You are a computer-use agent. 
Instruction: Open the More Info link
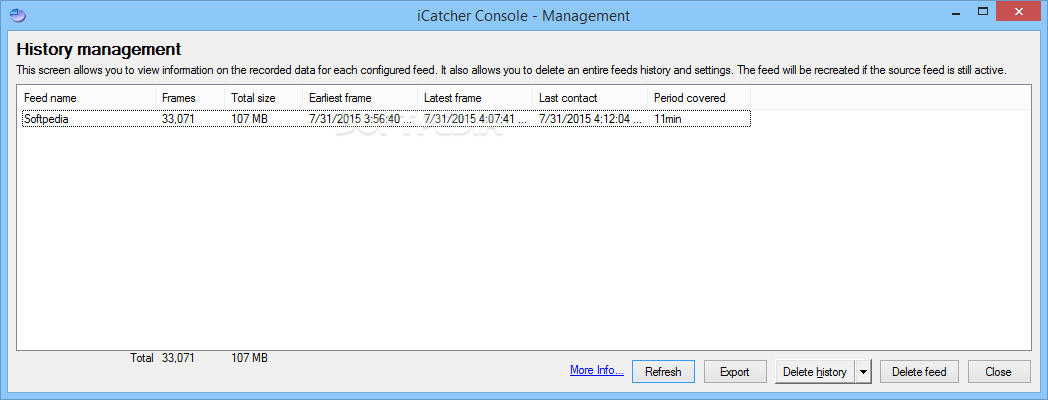tap(597, 370)
